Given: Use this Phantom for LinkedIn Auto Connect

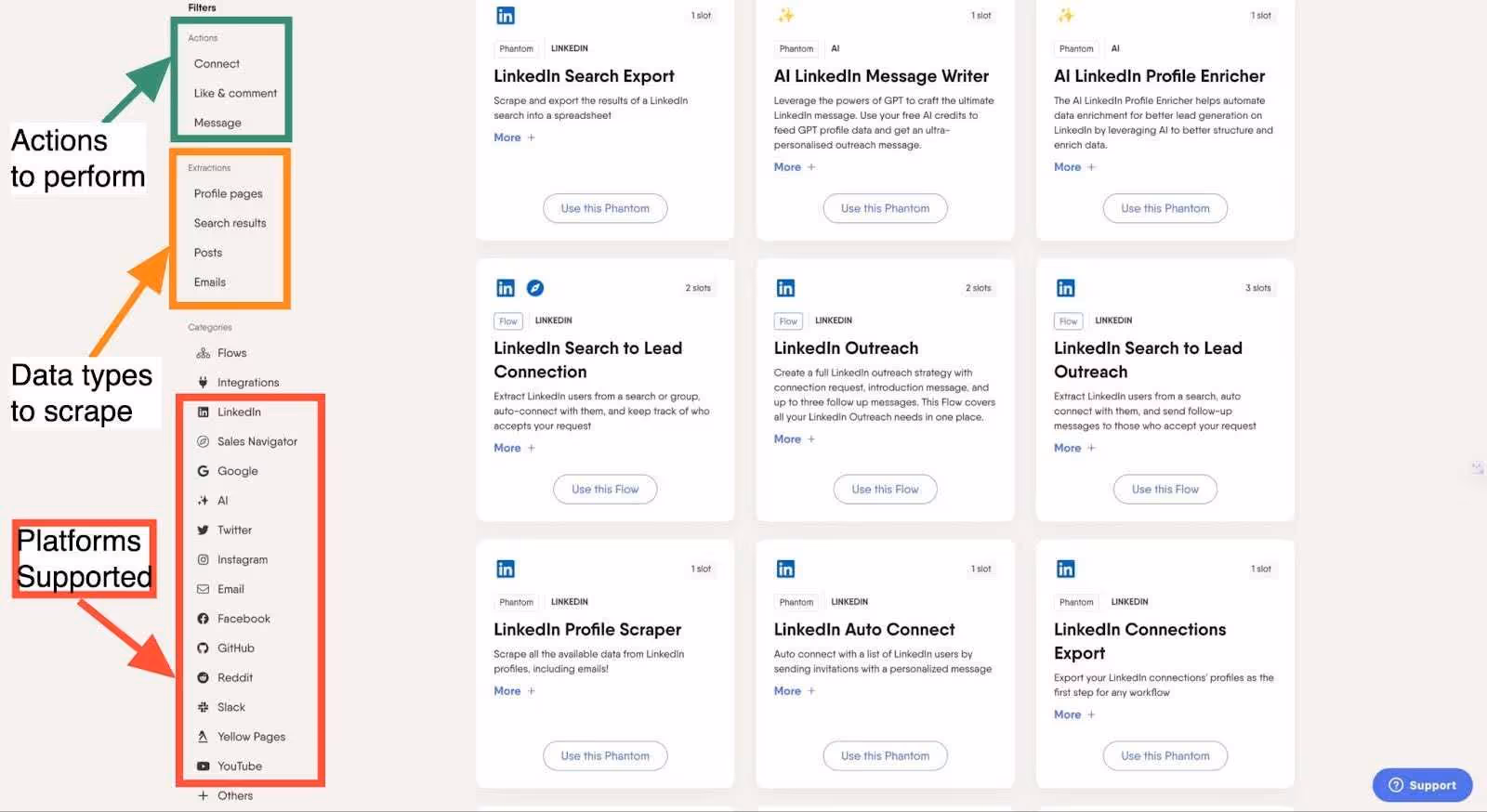Looking at the screenshot, I should [x=885, y=756].
